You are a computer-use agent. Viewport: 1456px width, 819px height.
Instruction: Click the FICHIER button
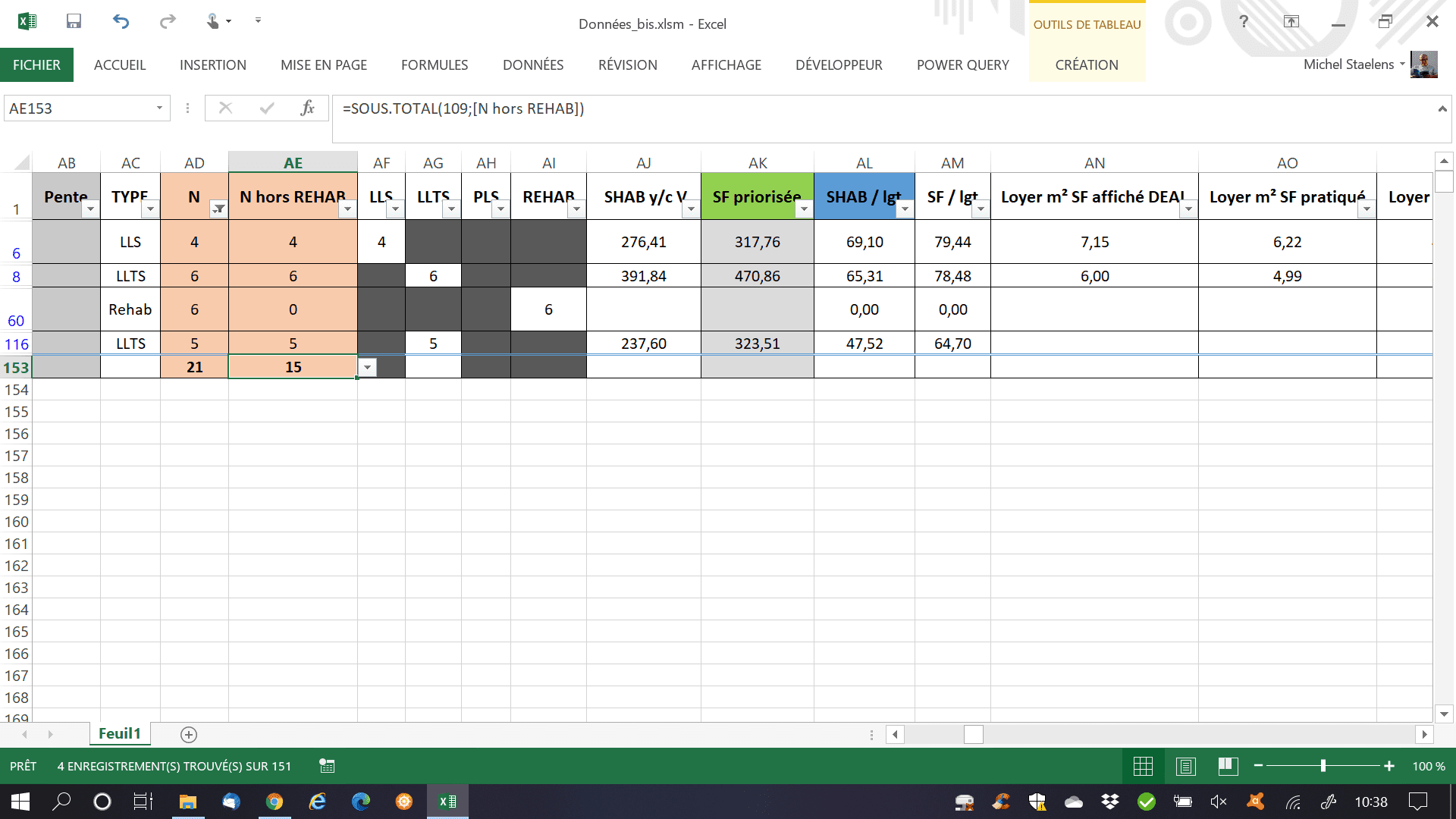tap(36, 65)
